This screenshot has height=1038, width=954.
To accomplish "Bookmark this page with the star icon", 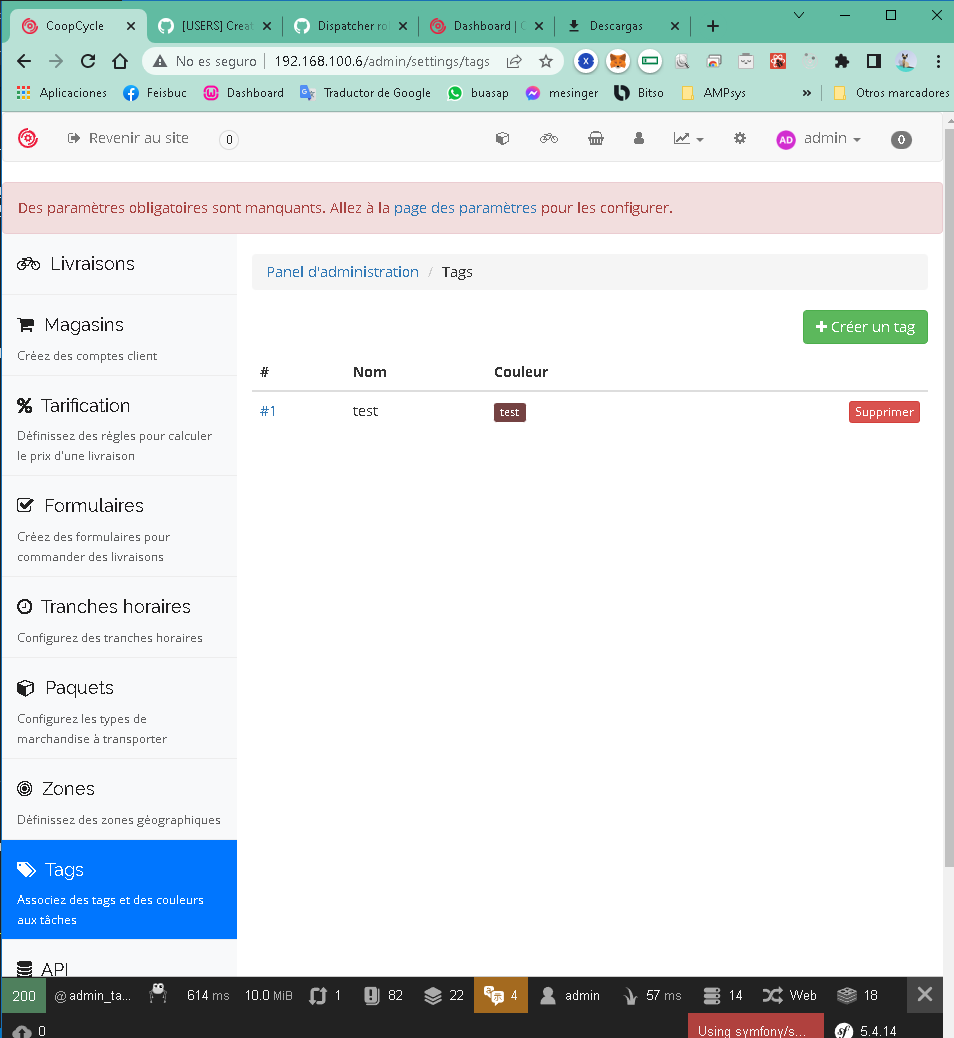I will 546,62.
